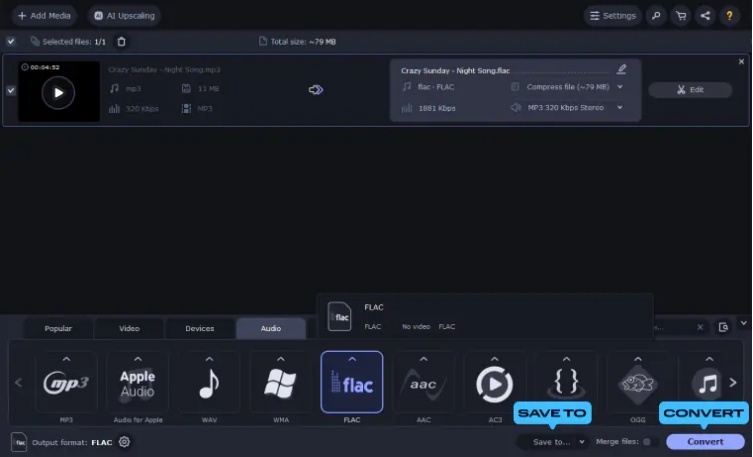Show next formats with right arrow
753x457 pixels.
pyautogui.click(x=733, y=383)
